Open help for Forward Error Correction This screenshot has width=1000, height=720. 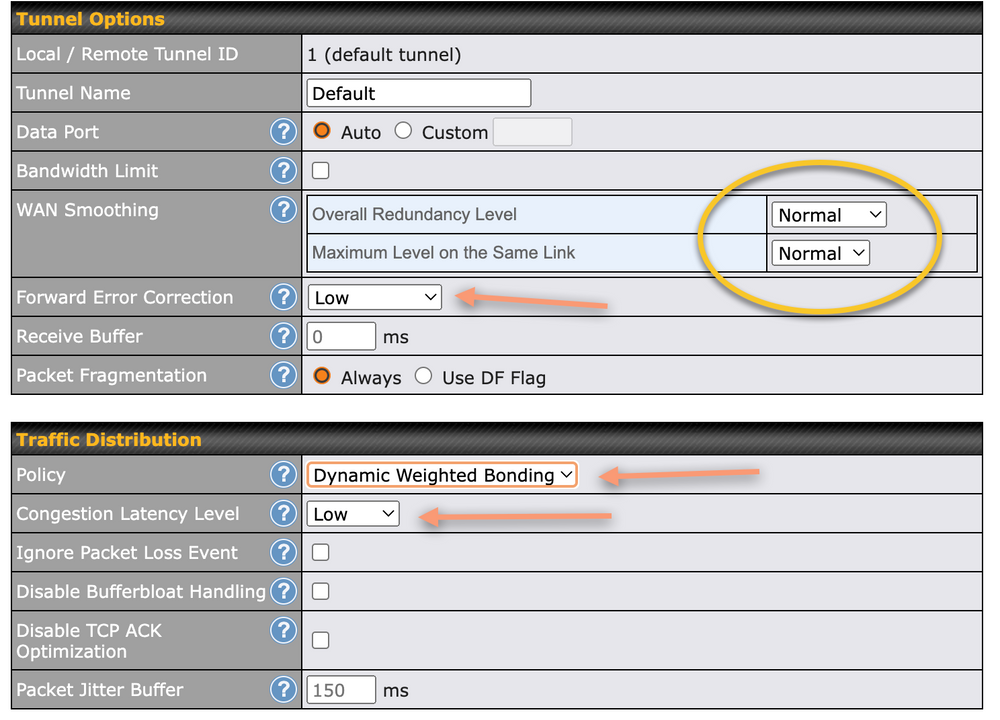283,297
